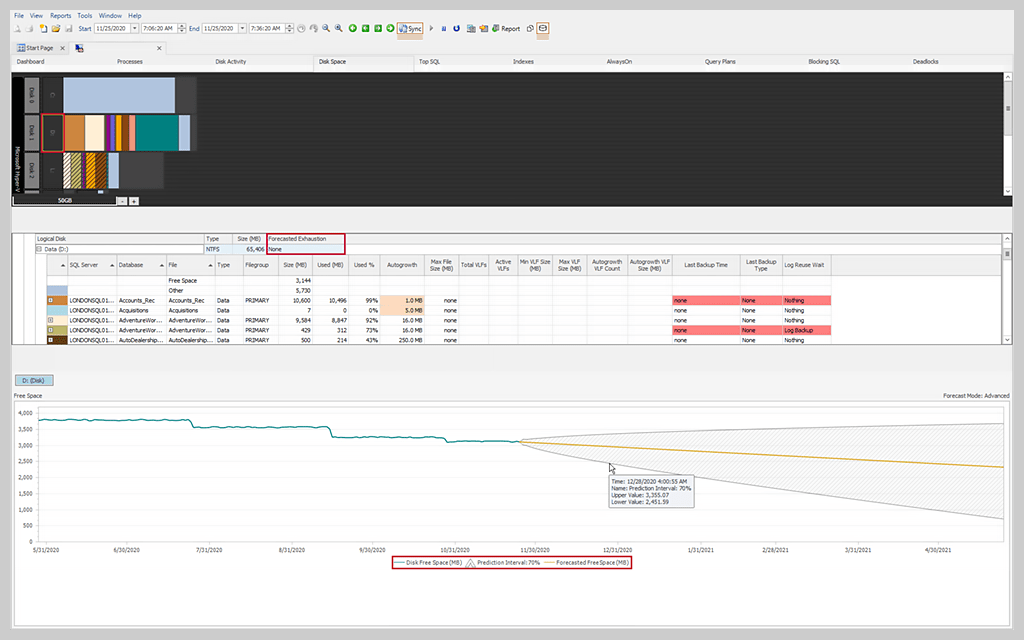
Task: Select the teal segment in Disk 1 bar
Action: coord(156,133)
